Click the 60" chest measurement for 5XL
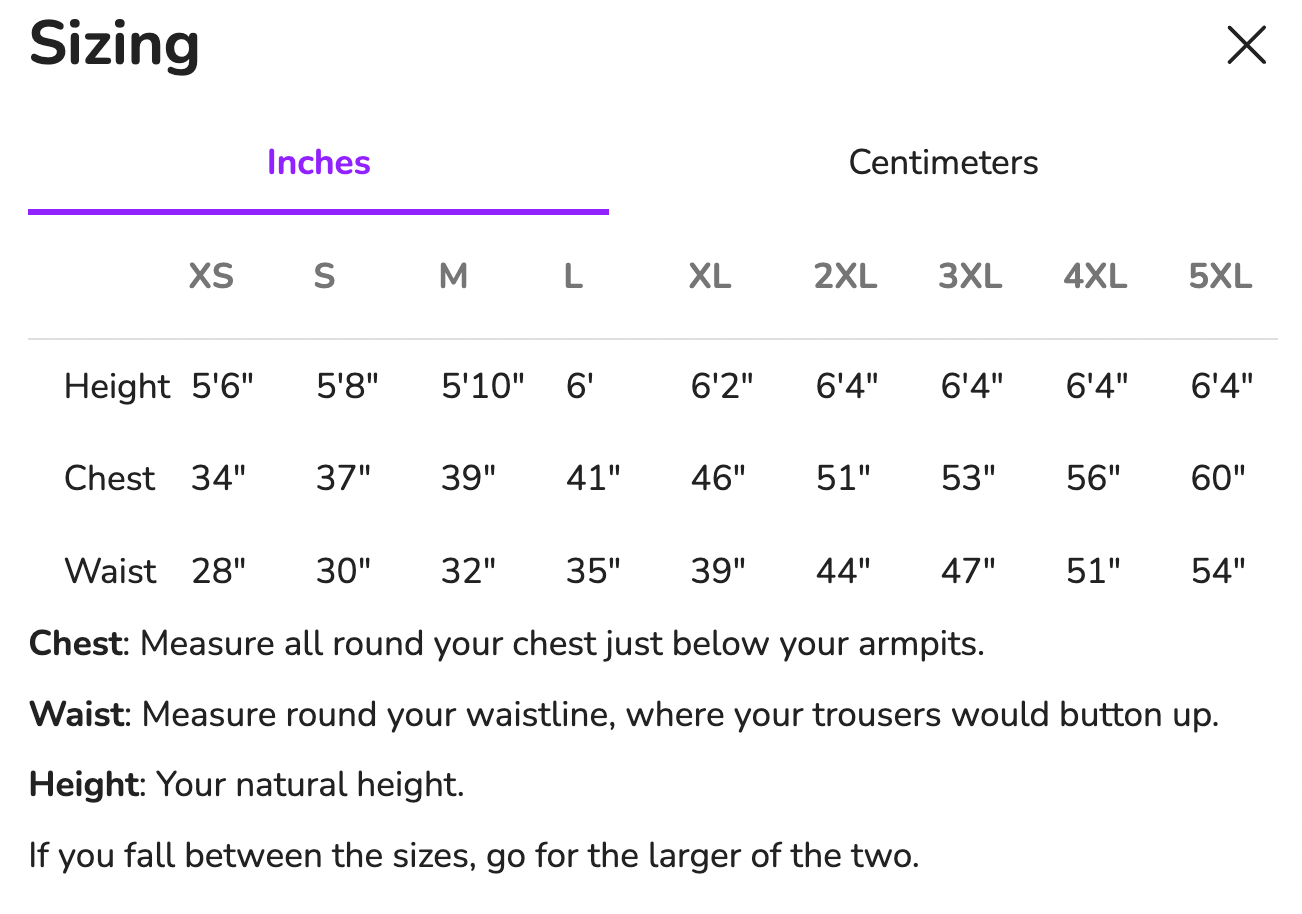This screenshot has height=914, width=1302. click(1218, 478)
